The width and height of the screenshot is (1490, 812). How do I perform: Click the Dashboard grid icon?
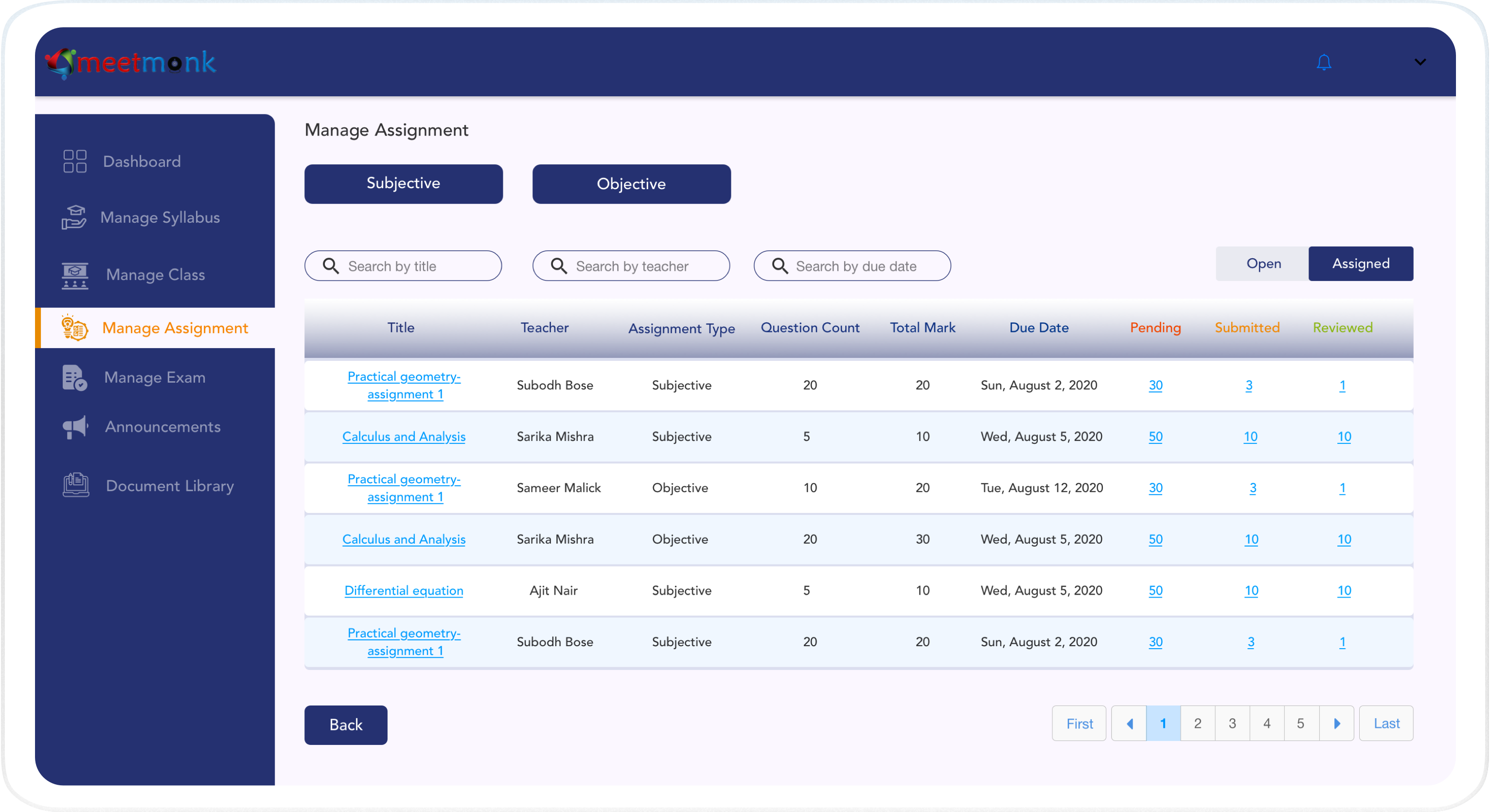(x=74, y=161)
